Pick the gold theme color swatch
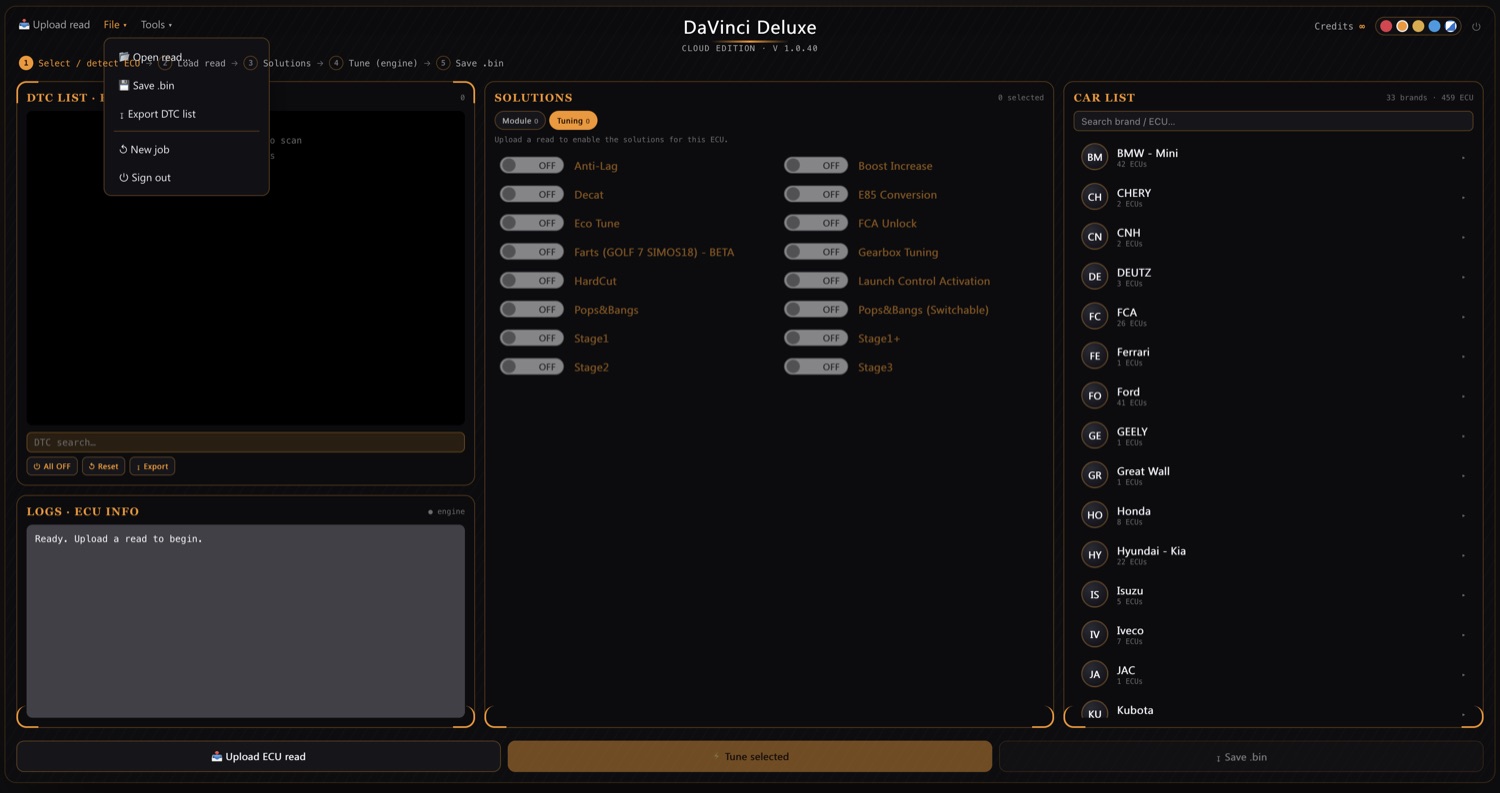The image size is (1500, 793). tap(1418, 26)
